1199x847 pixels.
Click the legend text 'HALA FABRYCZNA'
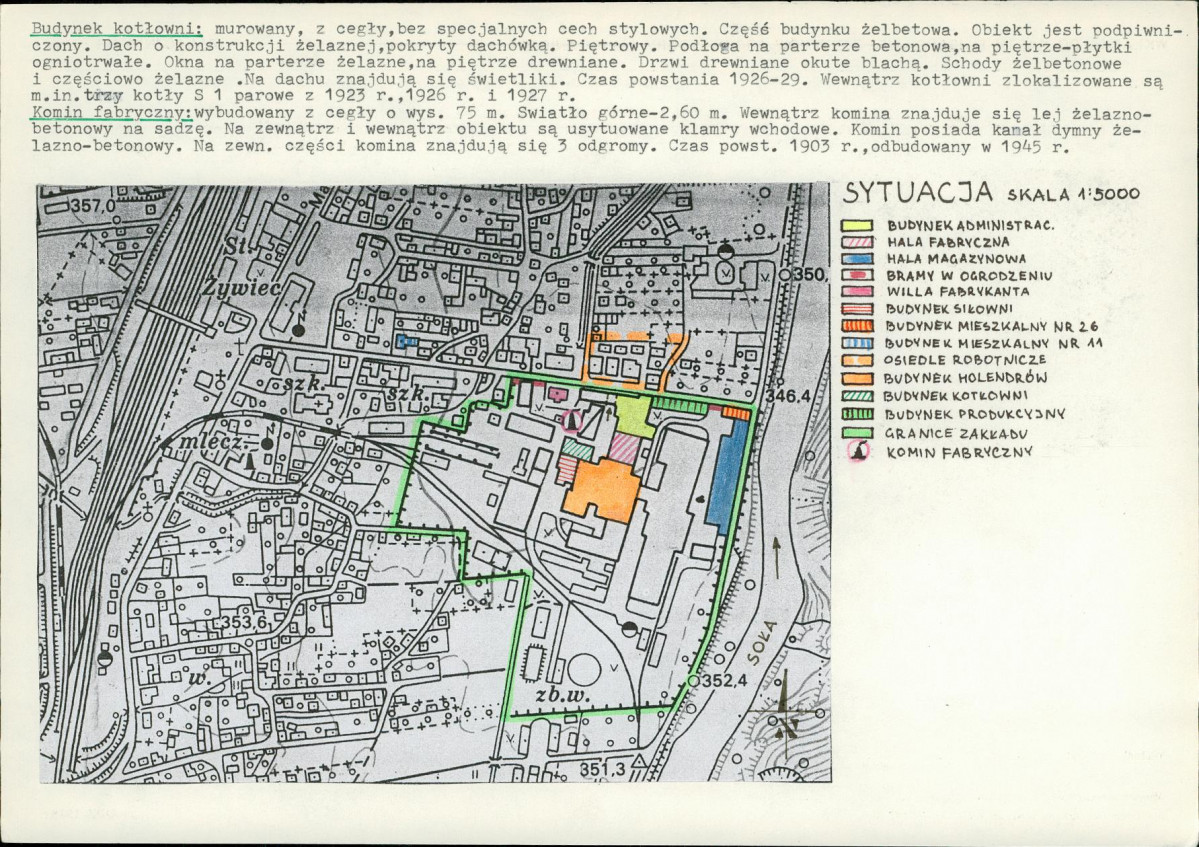pyautogui.click(x=948, y=242)
